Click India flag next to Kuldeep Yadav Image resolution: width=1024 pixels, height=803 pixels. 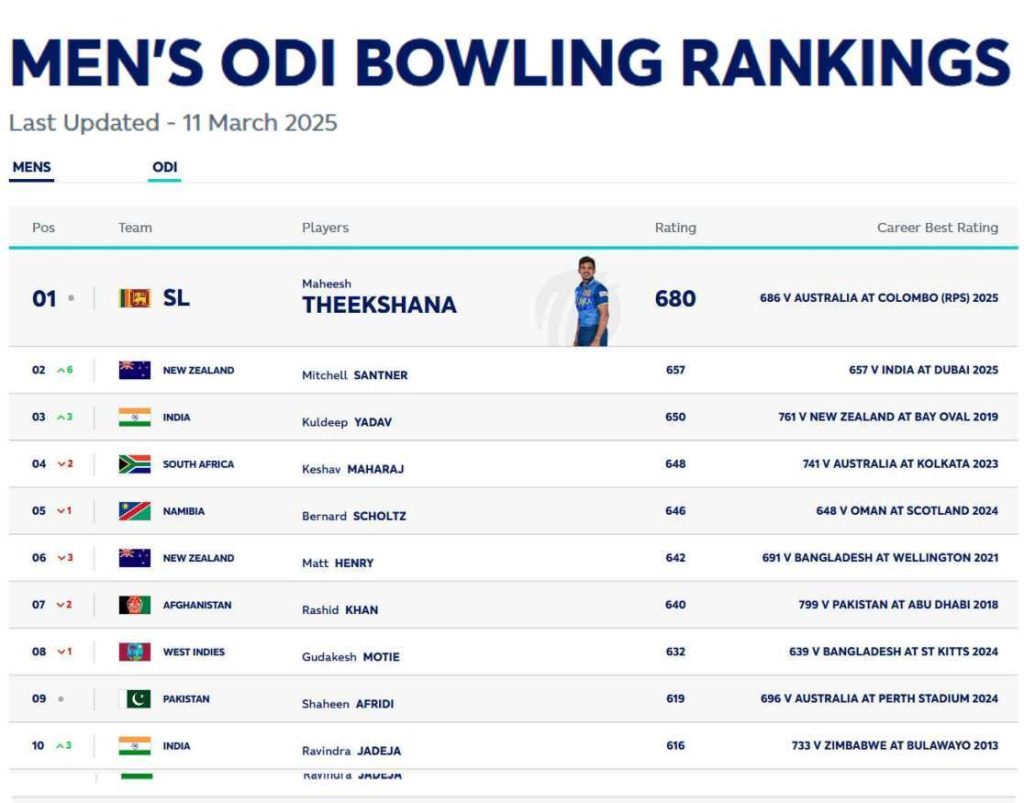coord(134,417)
